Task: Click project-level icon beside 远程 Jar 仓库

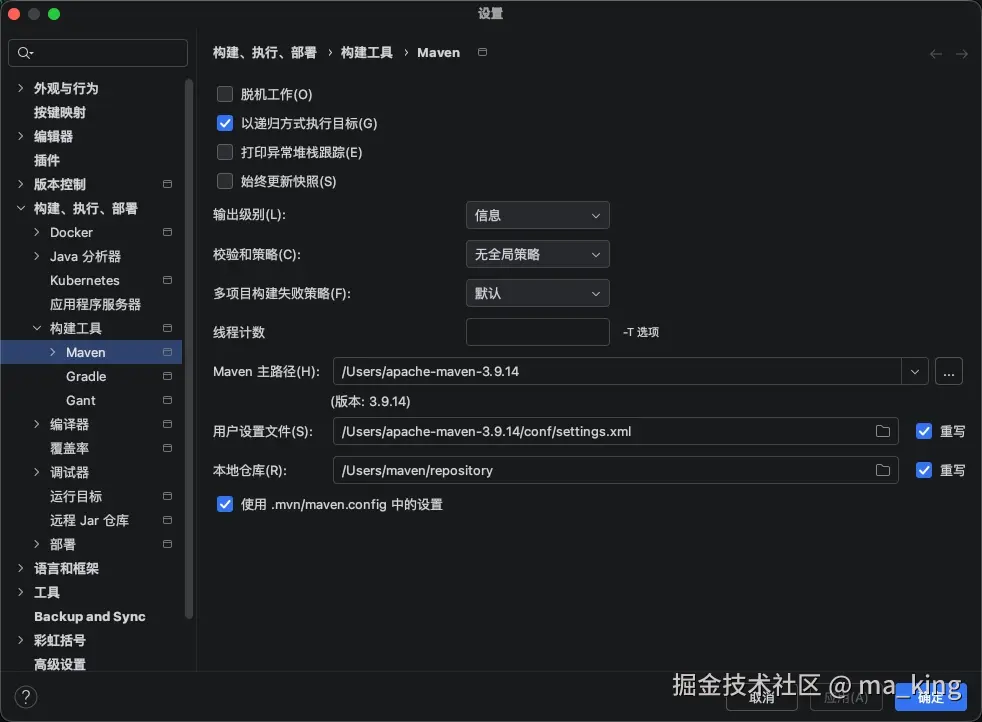Action: pos(167,520)
